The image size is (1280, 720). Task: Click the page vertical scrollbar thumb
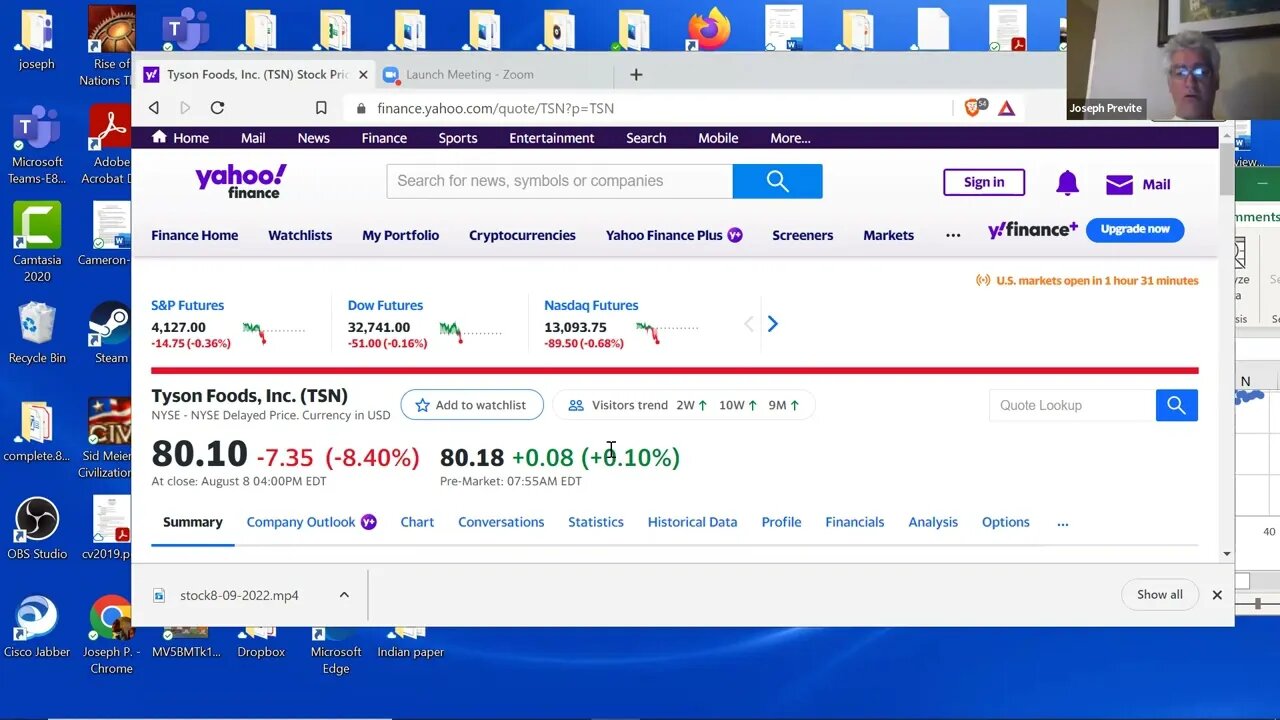(x=1226, y=171)
